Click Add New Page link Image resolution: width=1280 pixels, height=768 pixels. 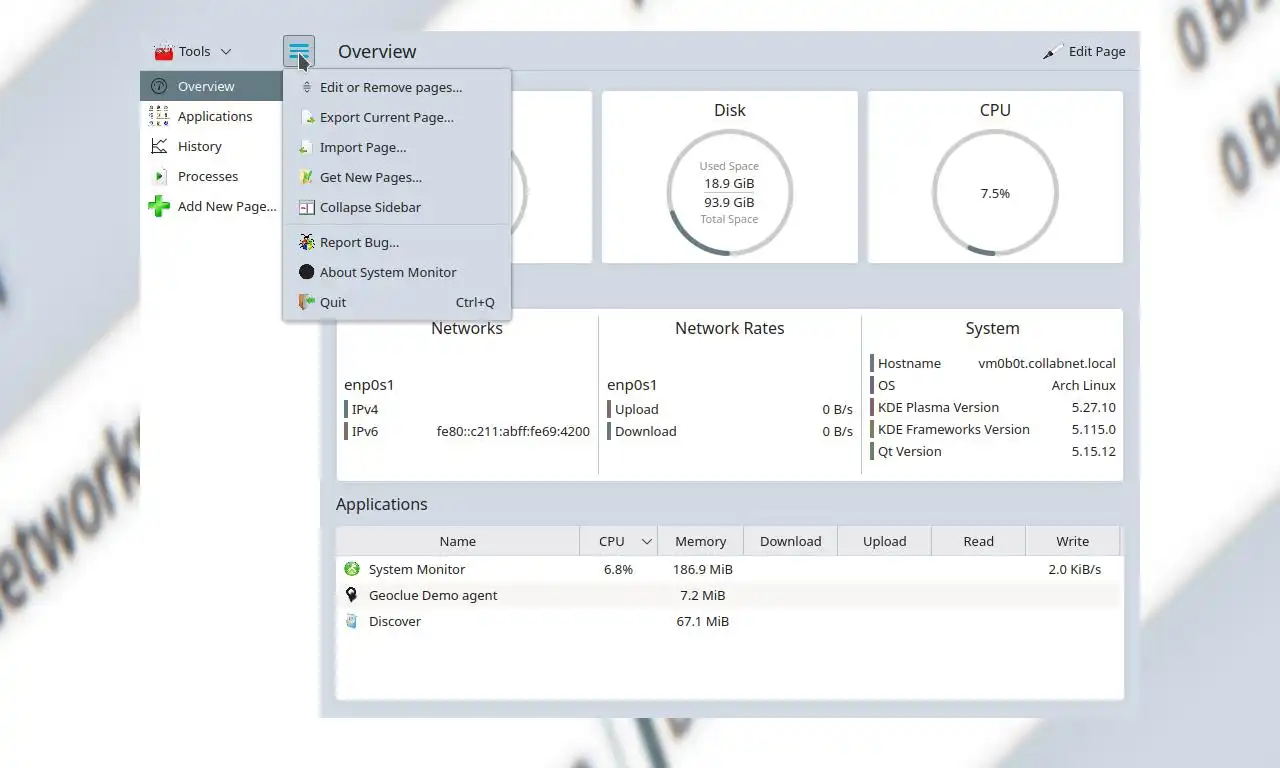click(227, 206)
